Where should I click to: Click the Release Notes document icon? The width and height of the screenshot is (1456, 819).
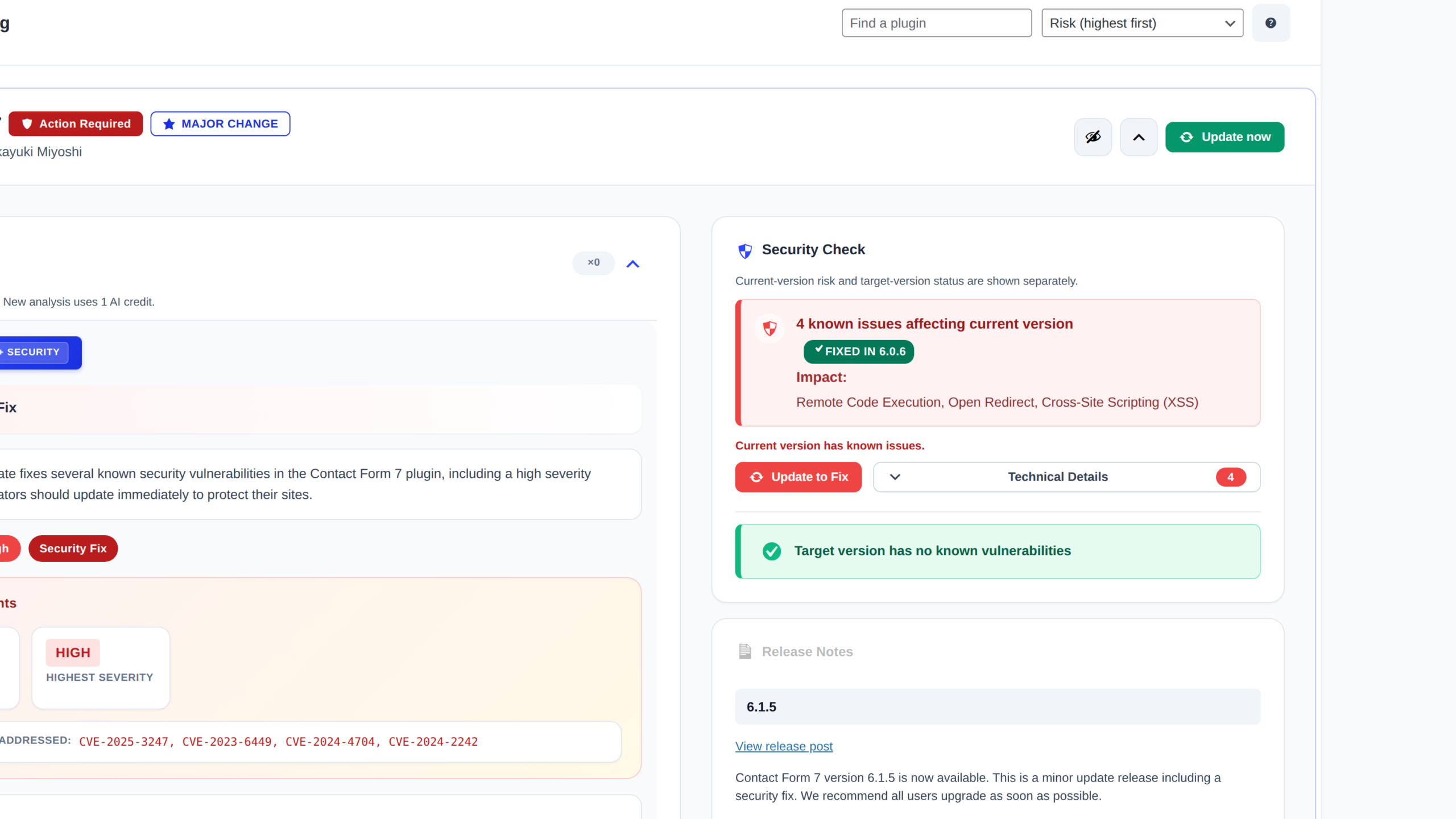coord(744,651)
